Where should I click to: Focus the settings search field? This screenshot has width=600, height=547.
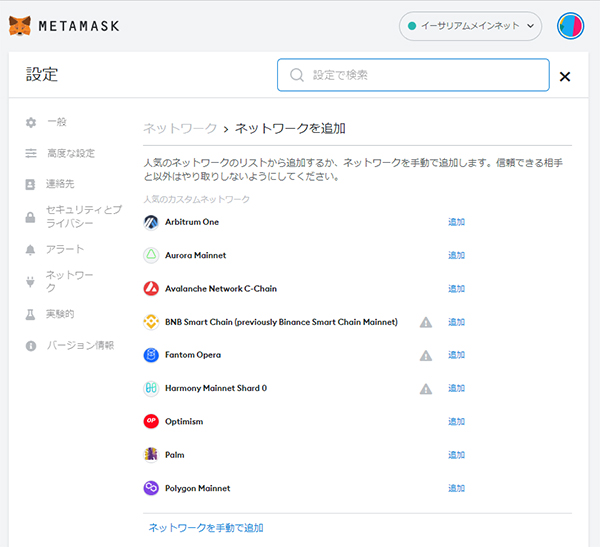(x=413, y=75)
